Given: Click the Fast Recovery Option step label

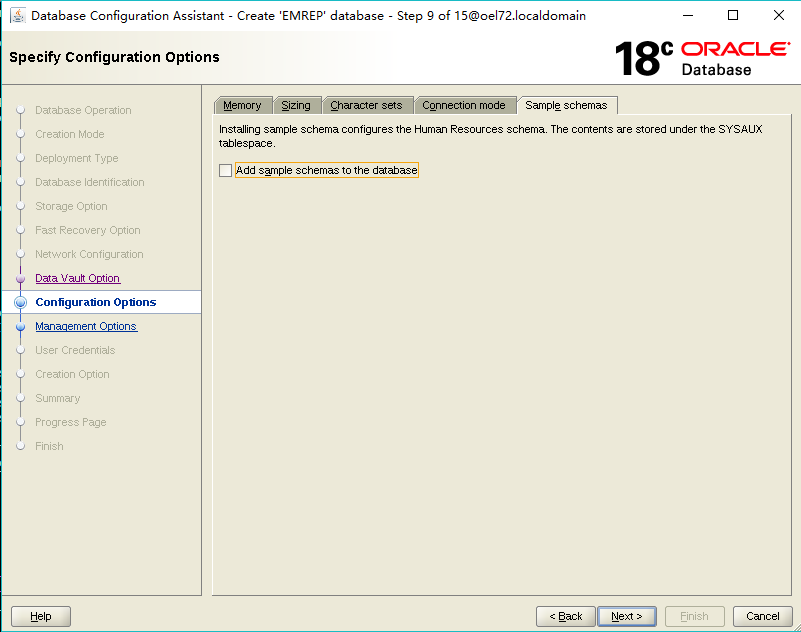Looking at the screenshot, I should coord(88,230).
